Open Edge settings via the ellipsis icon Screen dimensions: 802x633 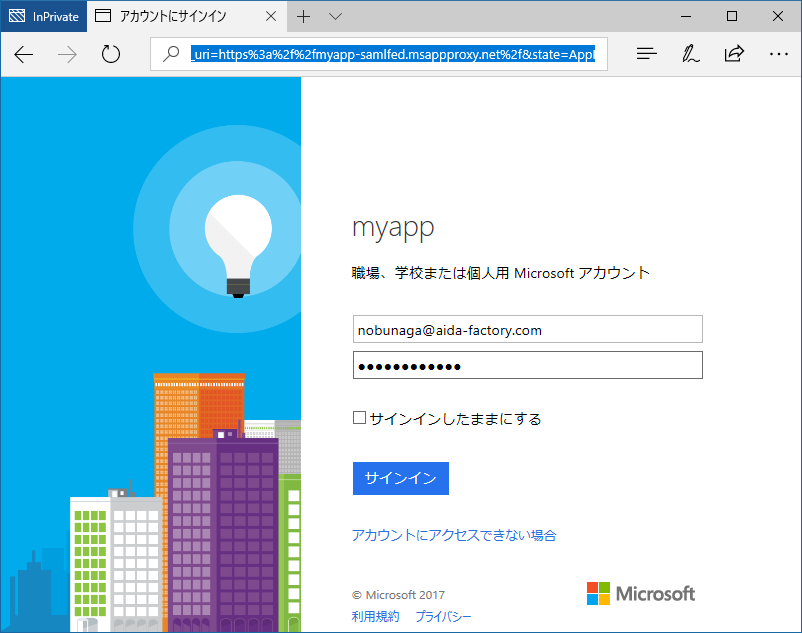click(x=778, y=54)
